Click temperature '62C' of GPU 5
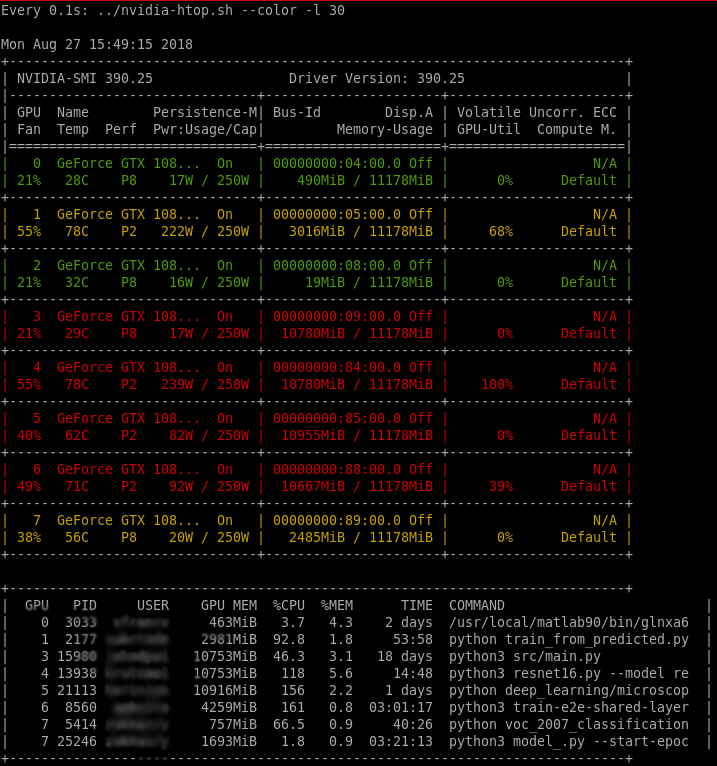The width and height of the screenshot is (717, 766). 77,436
